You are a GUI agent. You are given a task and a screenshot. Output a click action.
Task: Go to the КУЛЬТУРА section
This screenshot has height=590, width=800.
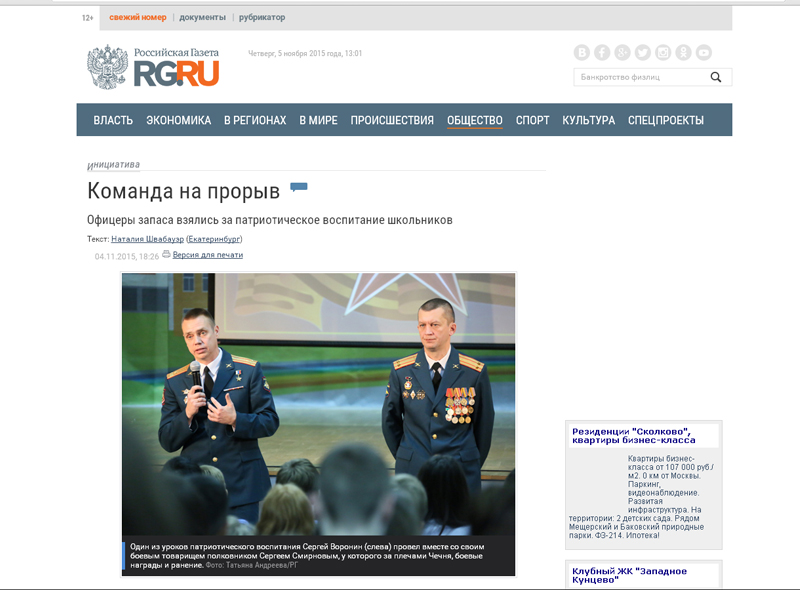point(589,120)
